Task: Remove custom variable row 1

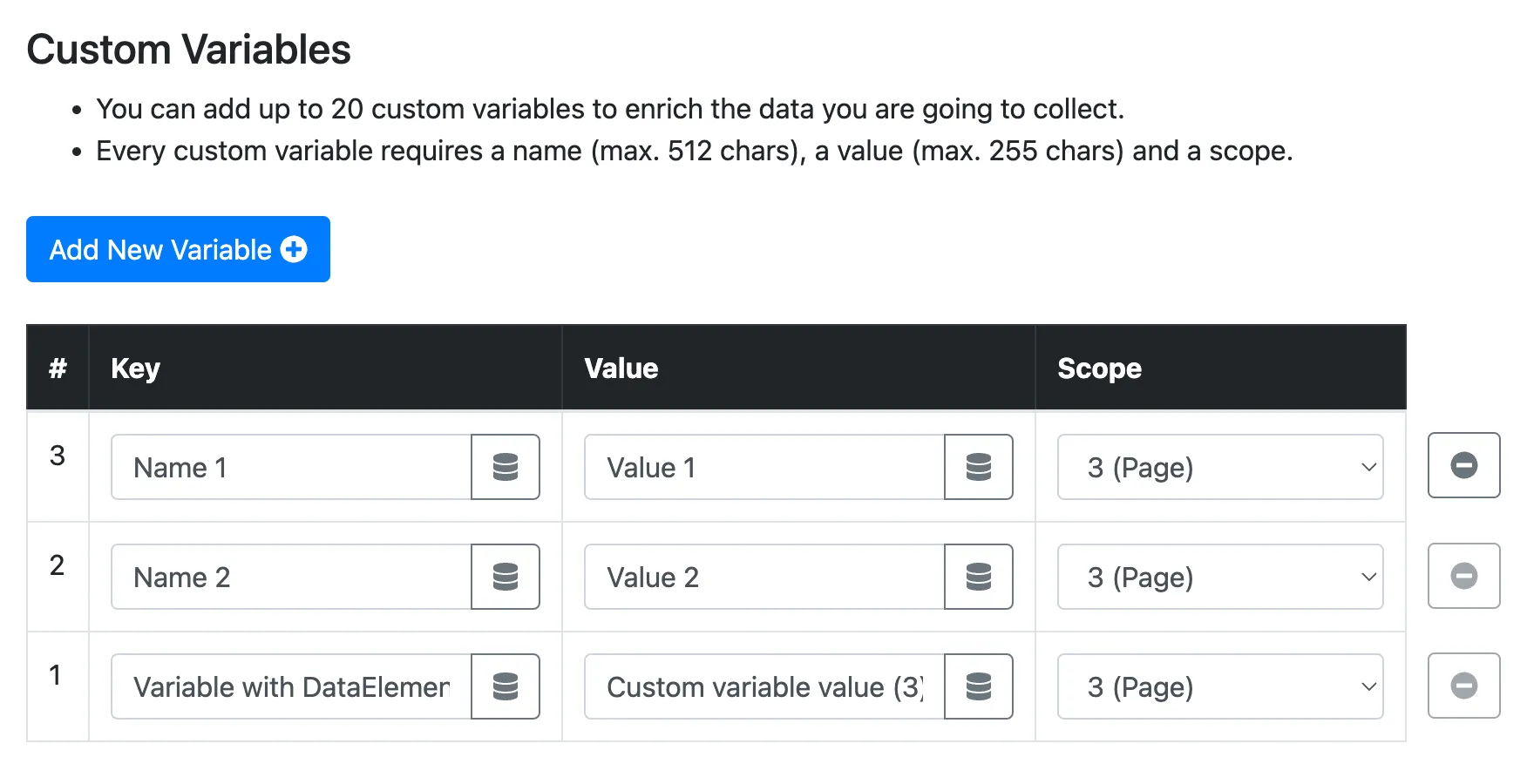Action: coord(1464,686)
